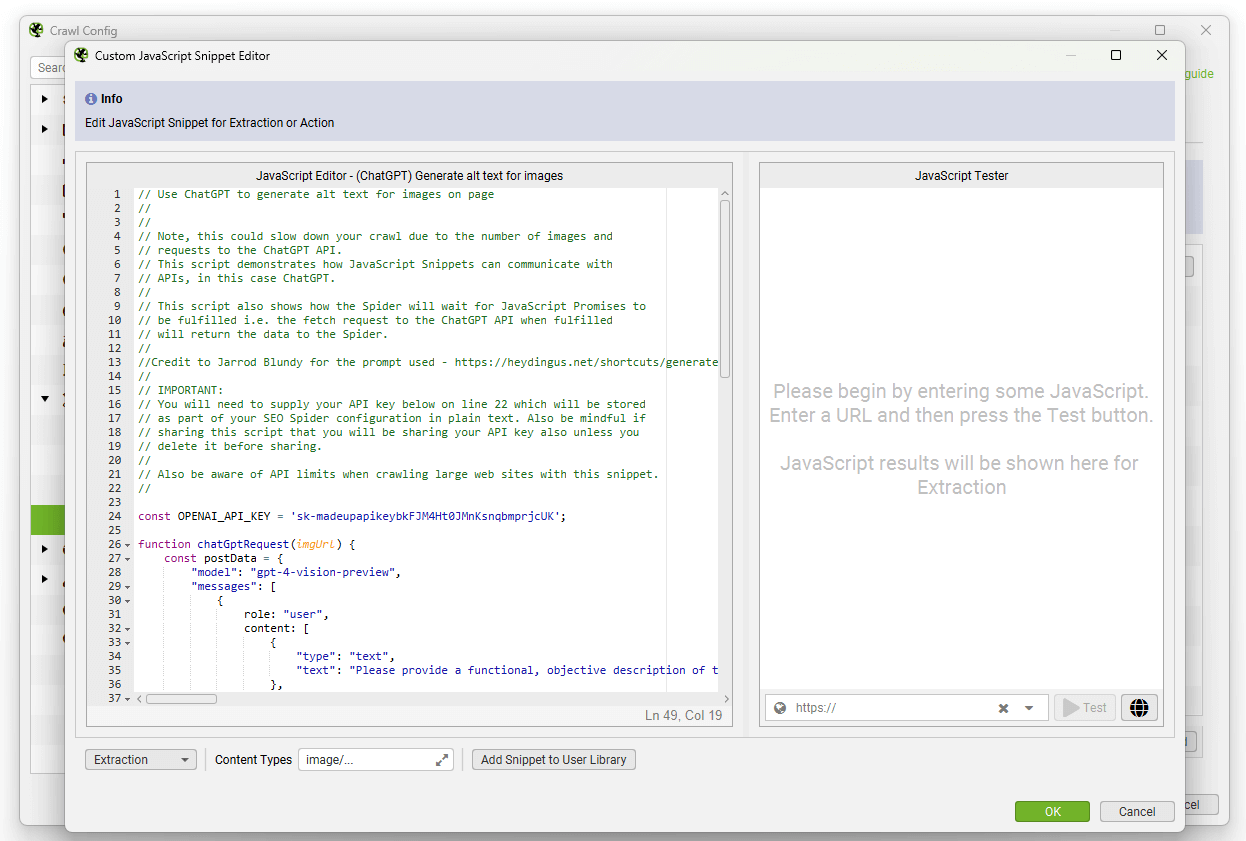
Task: Click the "Please provide a functional" prompt text line
Action: [x=507, y=671]
